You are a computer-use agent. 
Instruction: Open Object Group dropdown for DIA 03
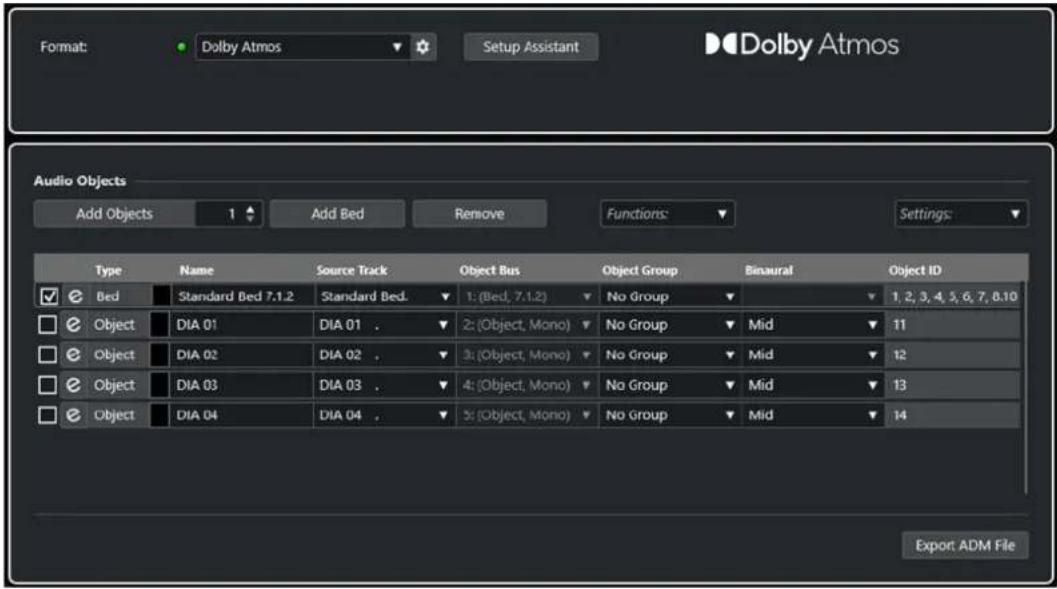click(x=669, y=385)
